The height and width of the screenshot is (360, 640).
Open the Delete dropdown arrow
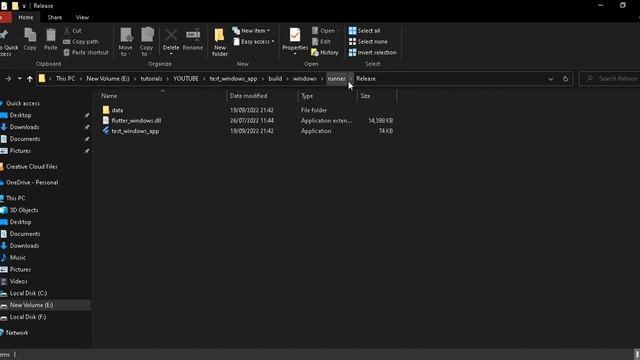pos(171,54)
